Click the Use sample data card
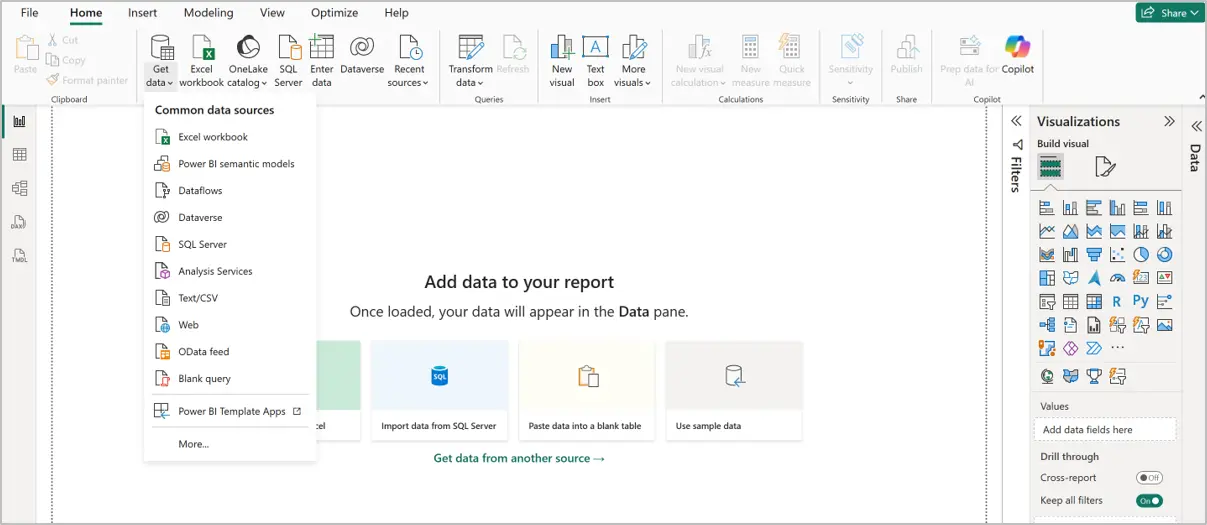 734,390
